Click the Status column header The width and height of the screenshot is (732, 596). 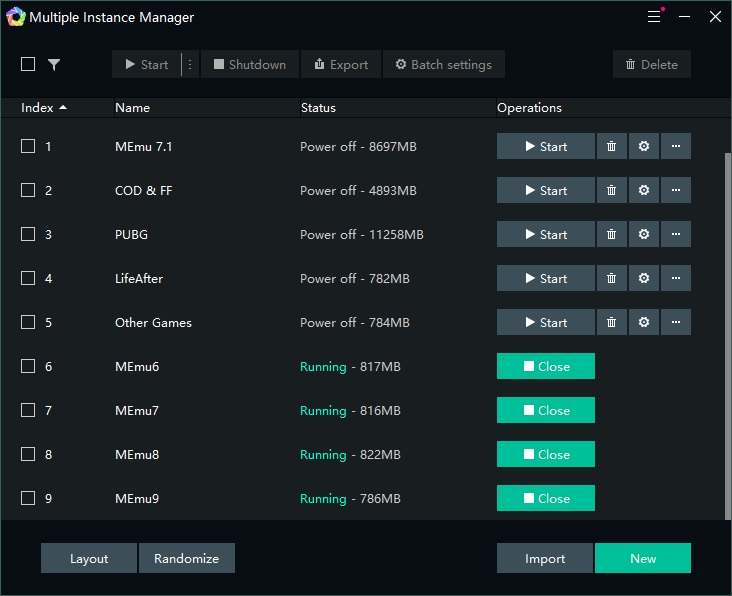(318, 107)
